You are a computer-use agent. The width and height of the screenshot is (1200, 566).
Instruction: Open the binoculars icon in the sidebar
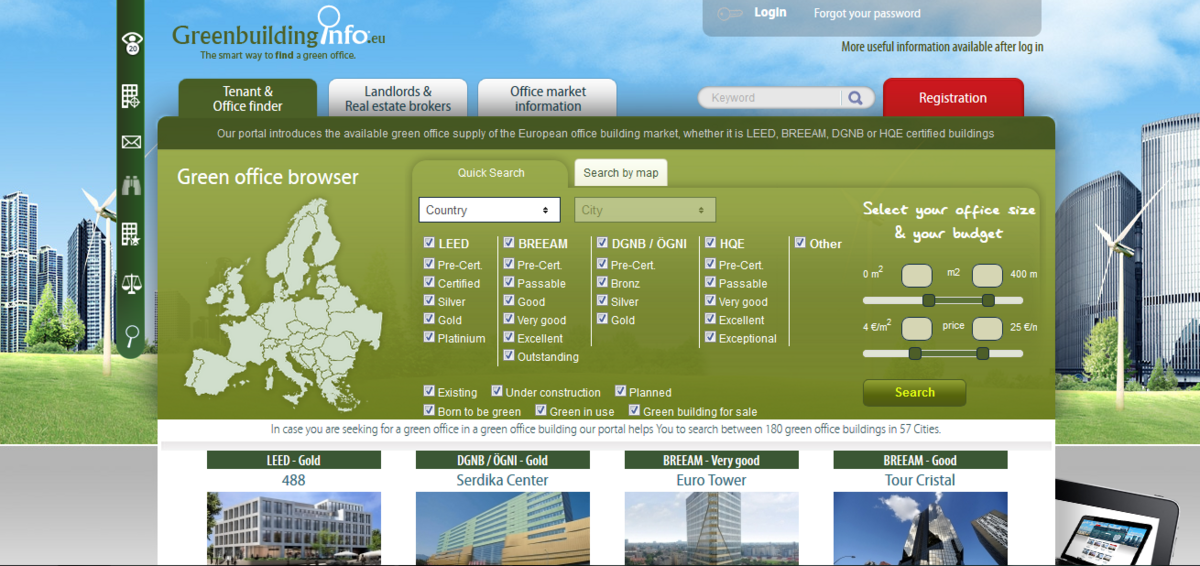[x=131, y=185]
